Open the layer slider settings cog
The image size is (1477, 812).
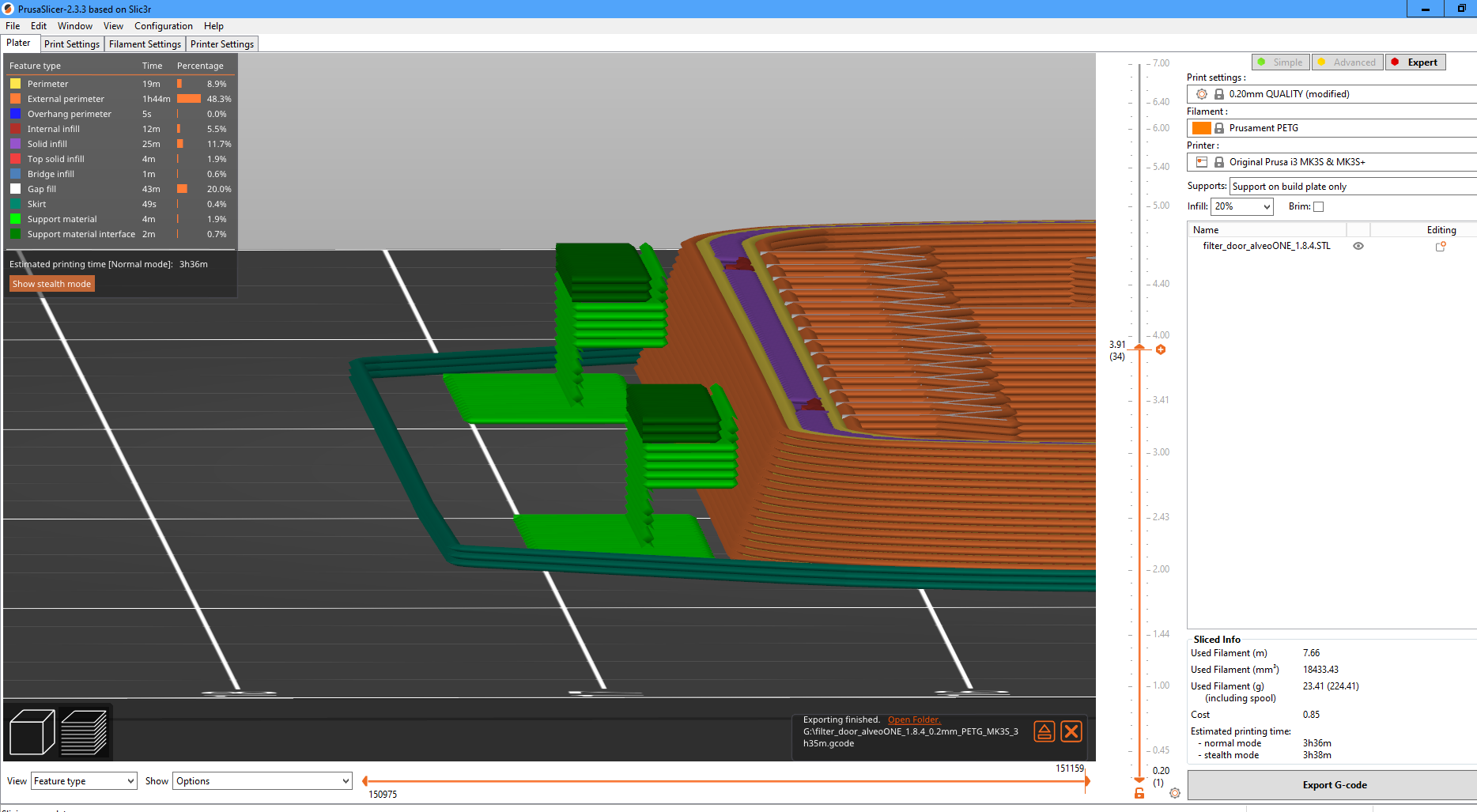click(1175, 793)
